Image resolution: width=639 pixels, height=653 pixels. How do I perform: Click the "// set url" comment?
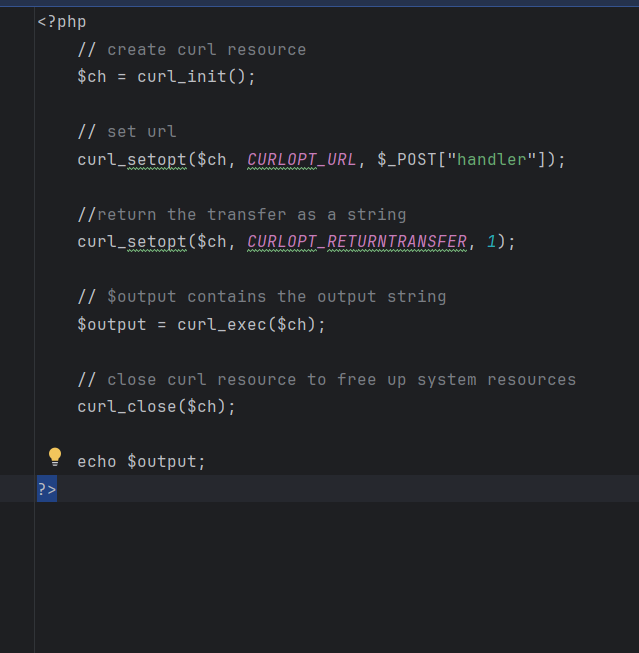(x=127, y=131)
